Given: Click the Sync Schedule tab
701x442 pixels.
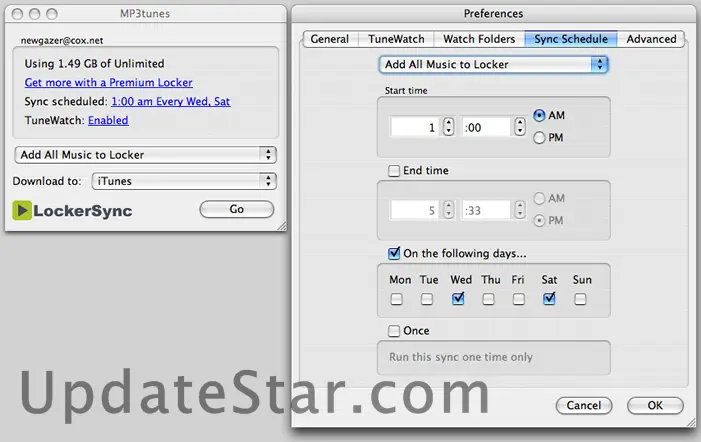Looking at the screenshot, I should click(571, 39).
